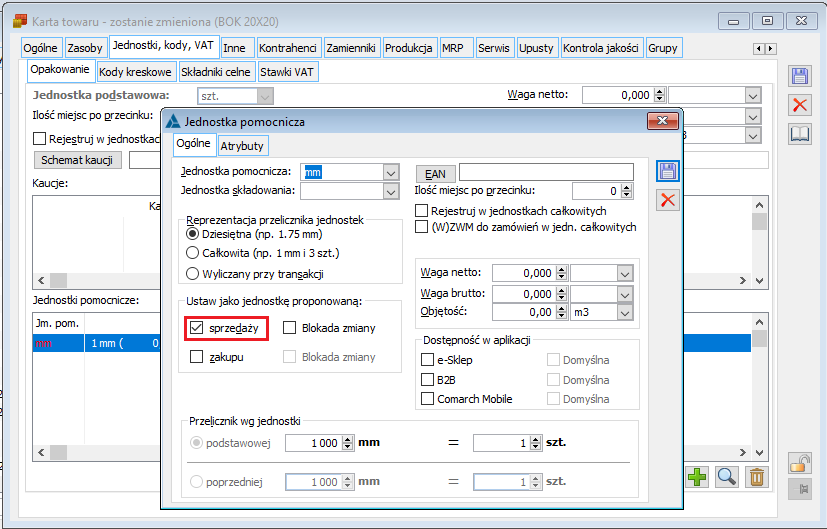Enable the e-Sklep availability checkbox

pyautogui.click(x=429, y=360)
